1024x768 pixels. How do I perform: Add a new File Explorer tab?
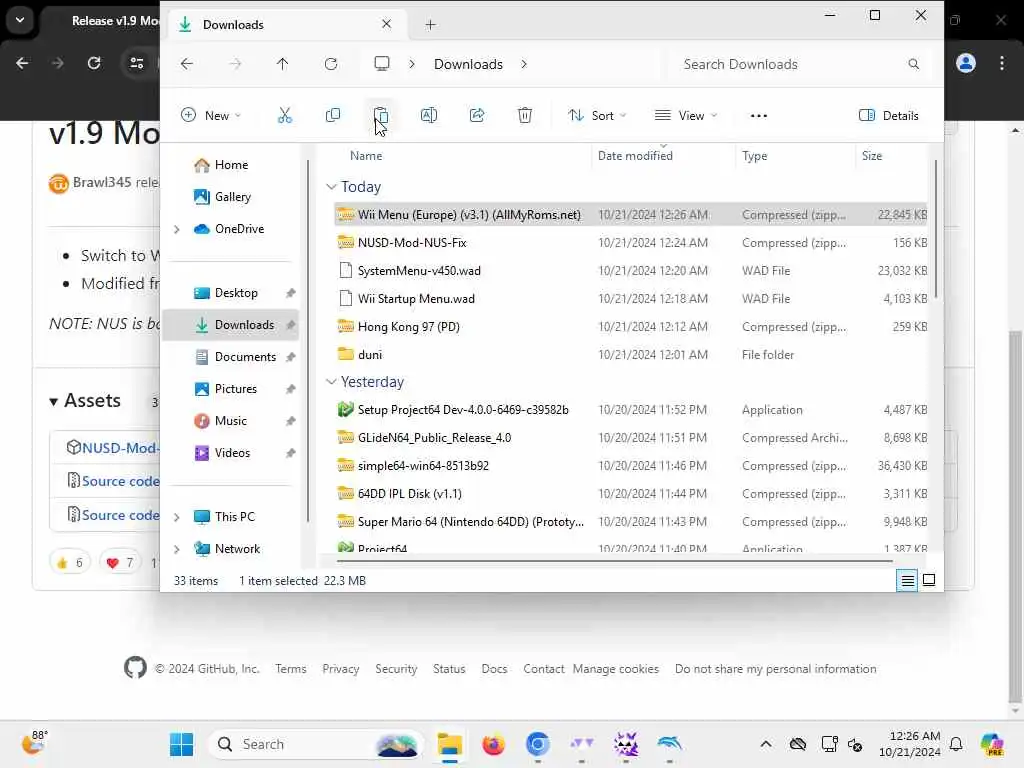point(430,25)
